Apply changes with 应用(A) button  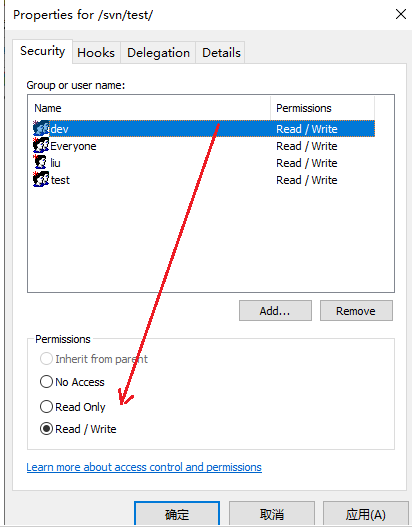pos(366,514)
